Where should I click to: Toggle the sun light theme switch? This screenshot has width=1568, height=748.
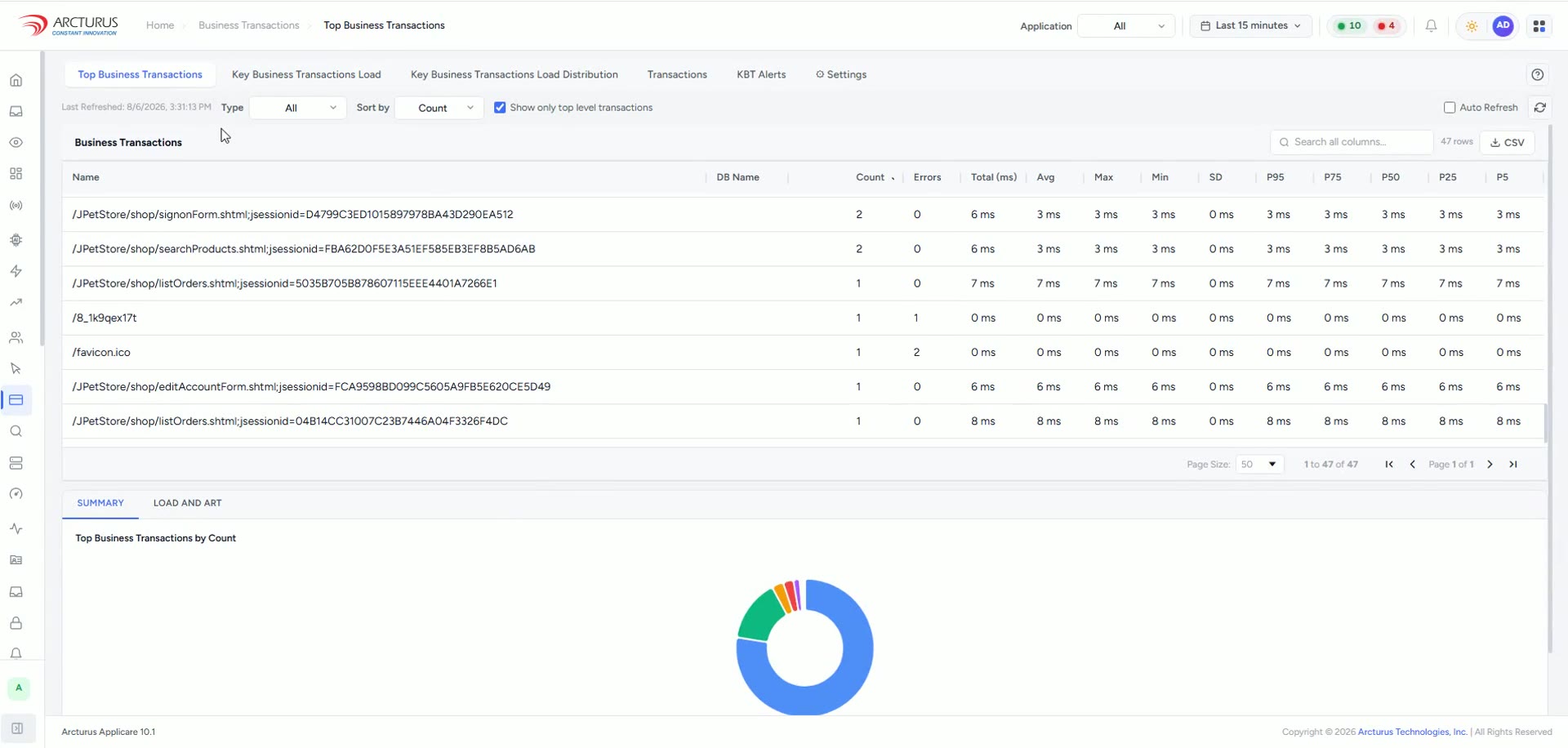pyautogui.click(x=1472, y=26)
